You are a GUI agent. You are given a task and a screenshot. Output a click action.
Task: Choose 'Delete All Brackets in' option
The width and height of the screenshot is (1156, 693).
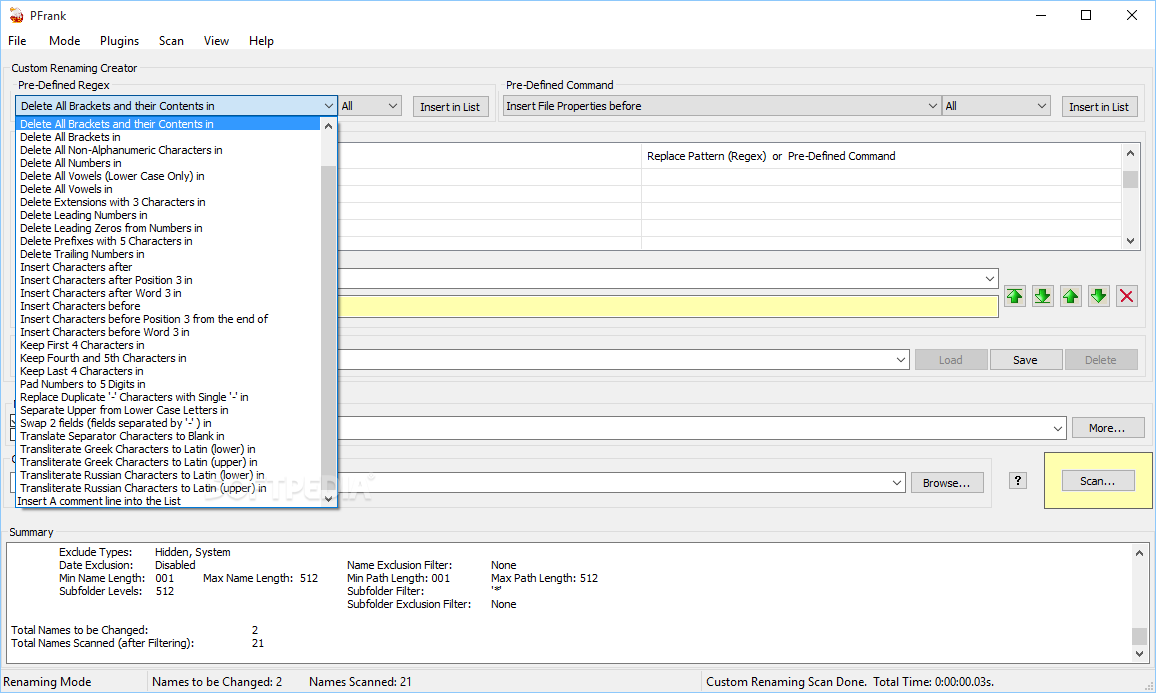pos(168,137)
